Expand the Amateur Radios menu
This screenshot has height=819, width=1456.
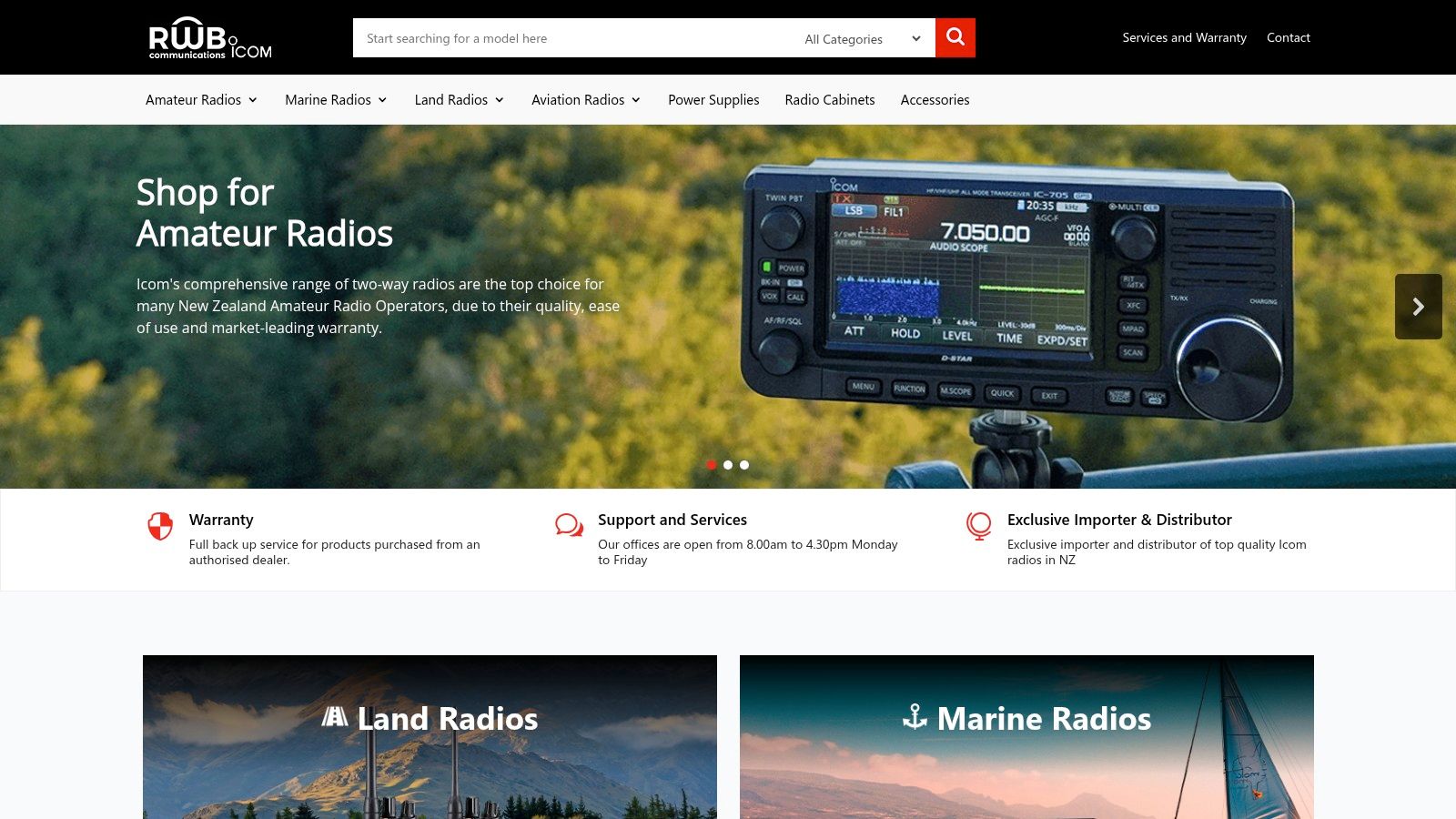pos(201,100)
